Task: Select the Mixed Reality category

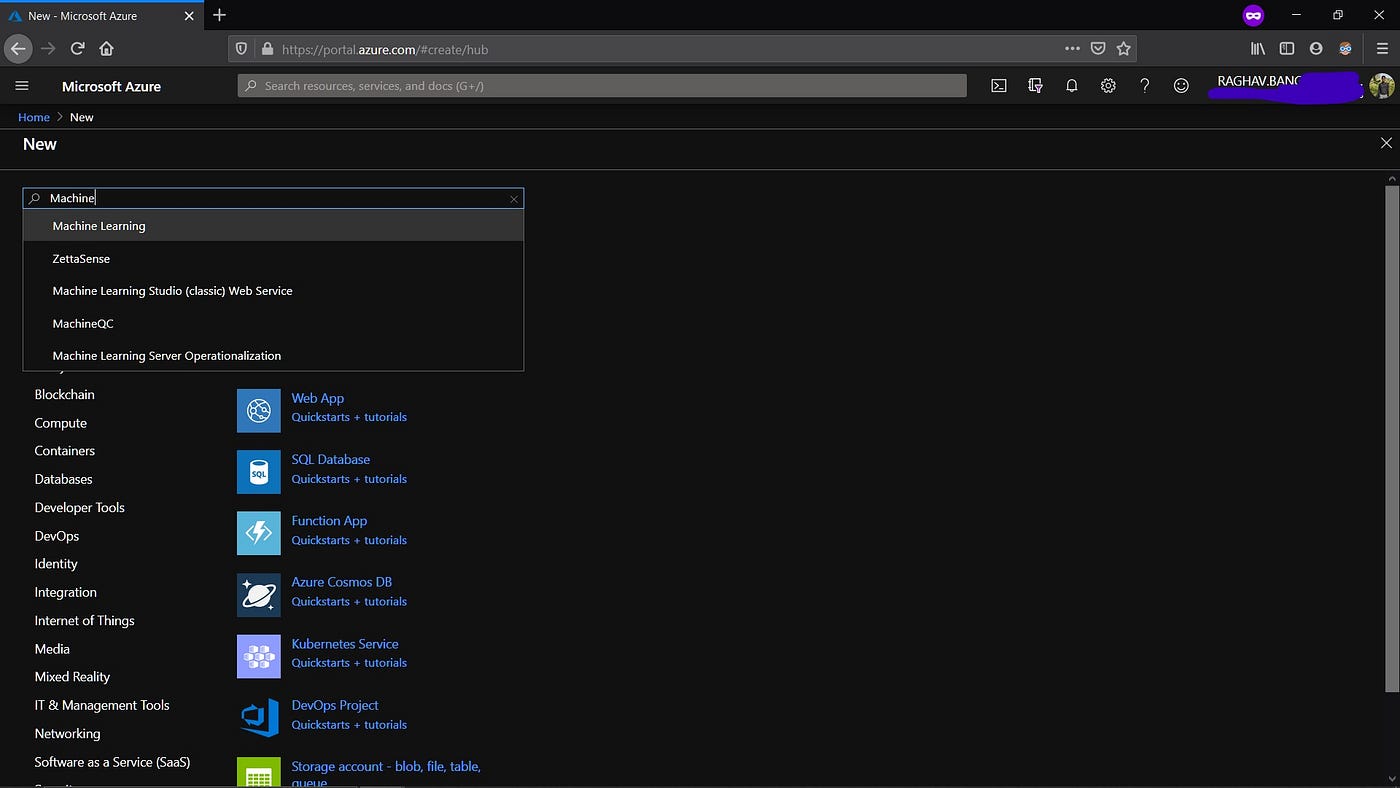Action: click(72, 677)
